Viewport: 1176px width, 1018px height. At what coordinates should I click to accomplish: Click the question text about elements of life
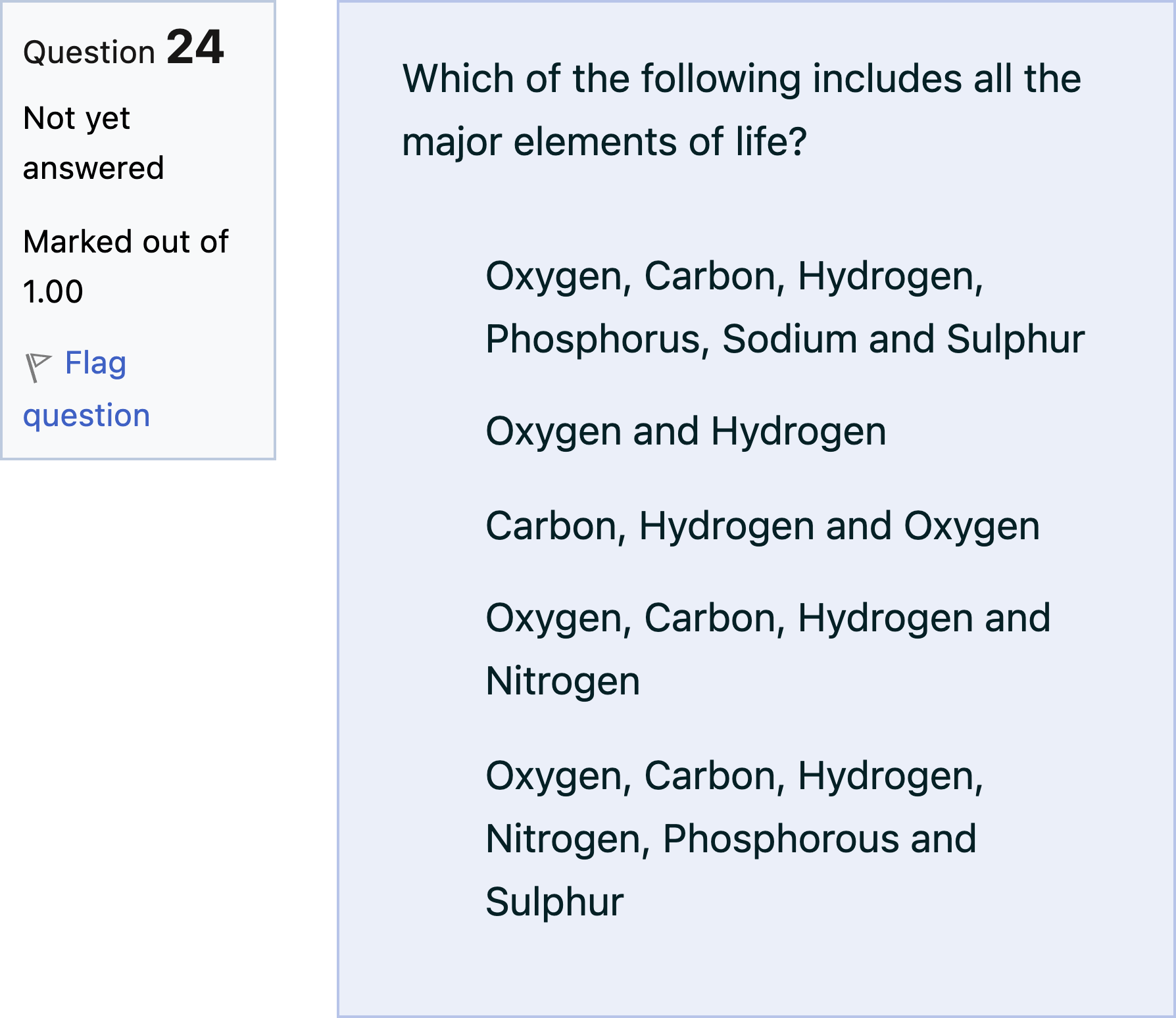[741, 110]
